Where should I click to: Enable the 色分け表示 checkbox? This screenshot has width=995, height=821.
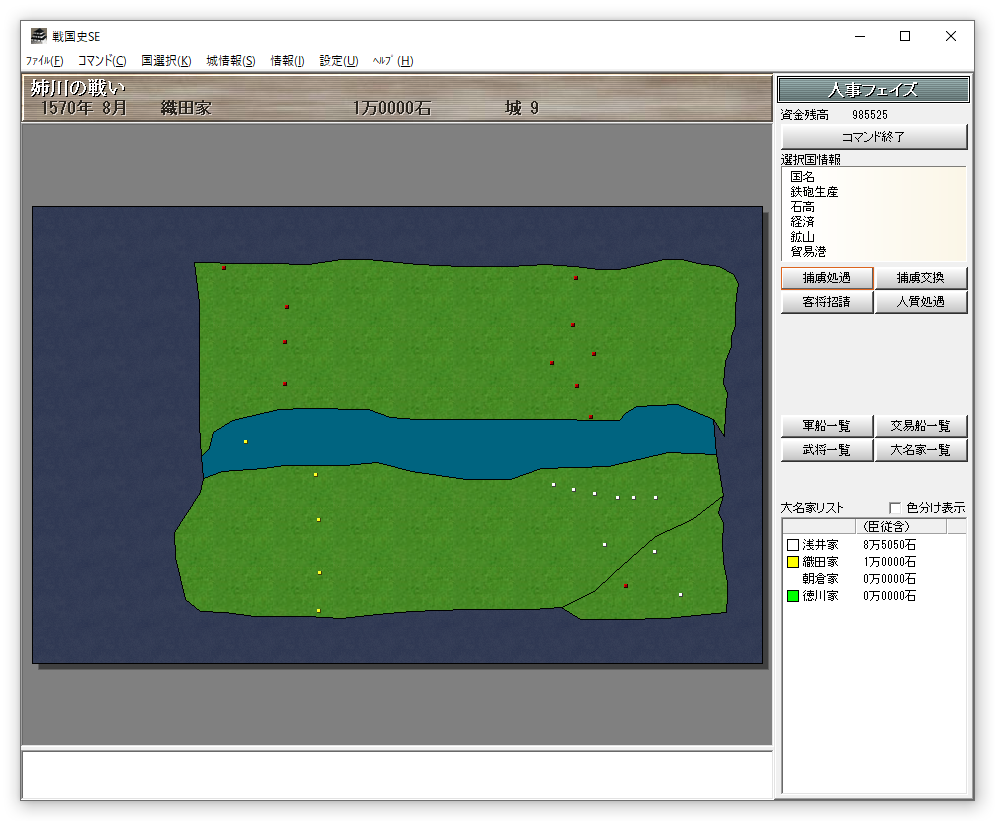click(x=895, y=508)
